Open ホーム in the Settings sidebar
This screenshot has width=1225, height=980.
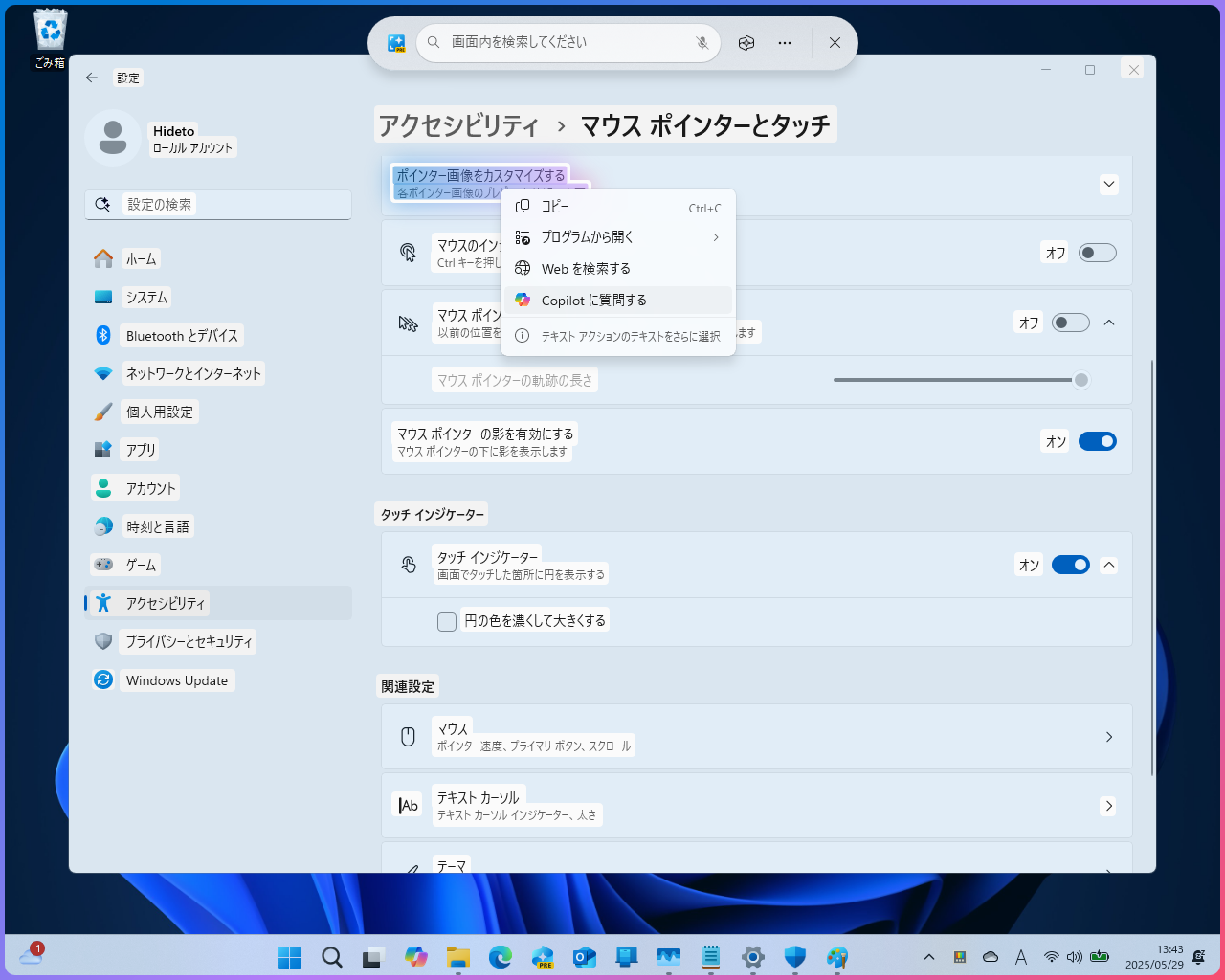218,258
